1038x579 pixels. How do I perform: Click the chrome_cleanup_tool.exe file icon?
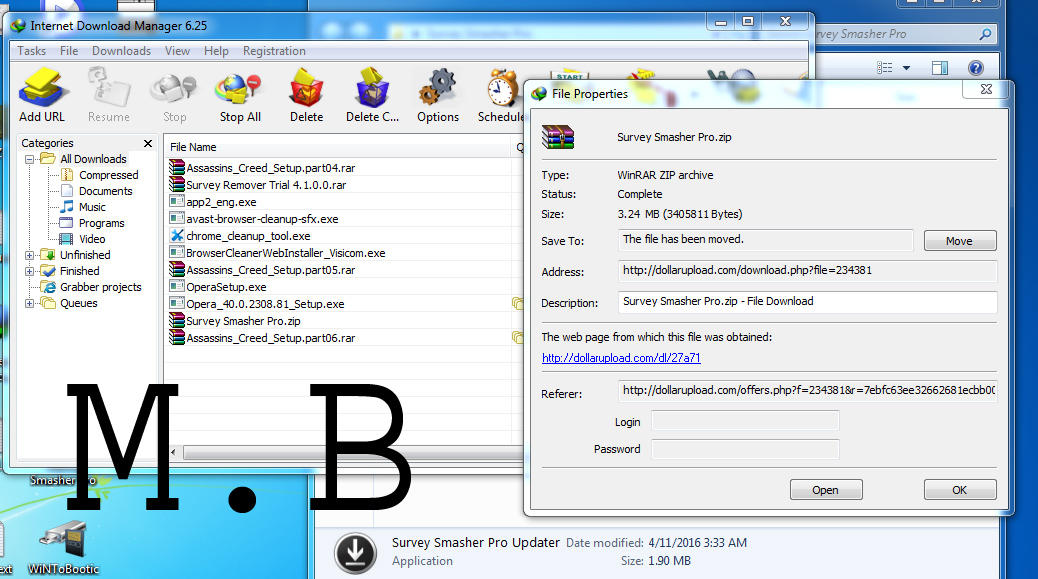point(177,236)
